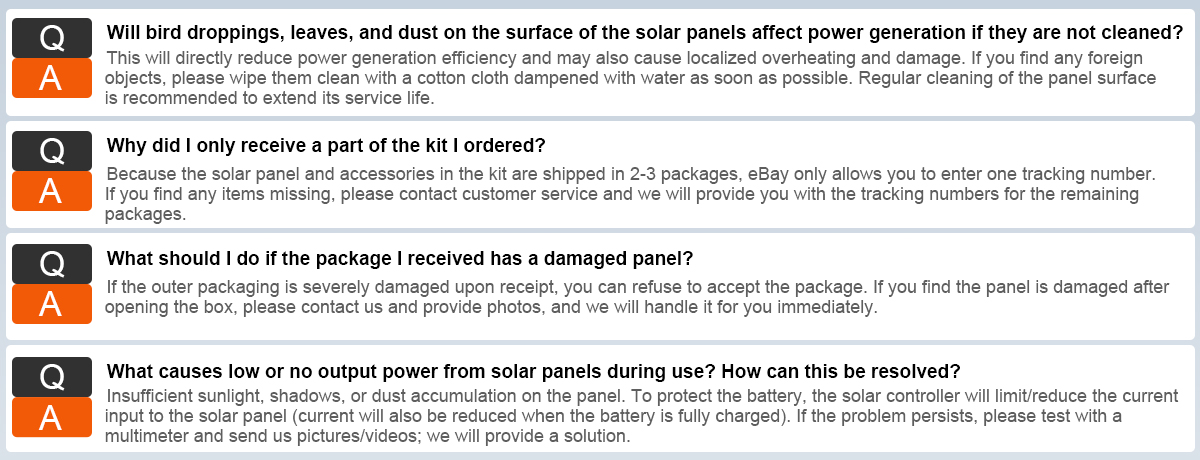
Task: Click the orange A badge for the damaged package answer
Action: pyautogui.click(x=52, y=304)
